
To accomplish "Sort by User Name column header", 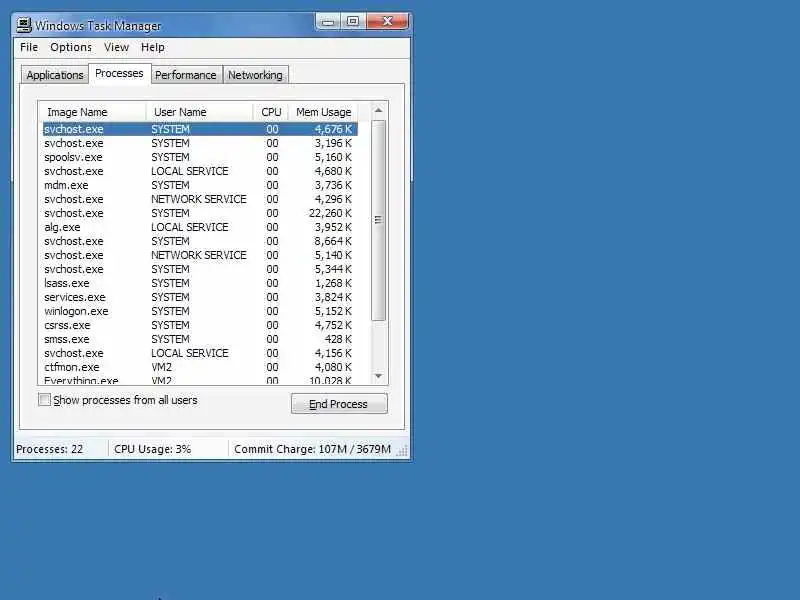I will pos(199,112).
